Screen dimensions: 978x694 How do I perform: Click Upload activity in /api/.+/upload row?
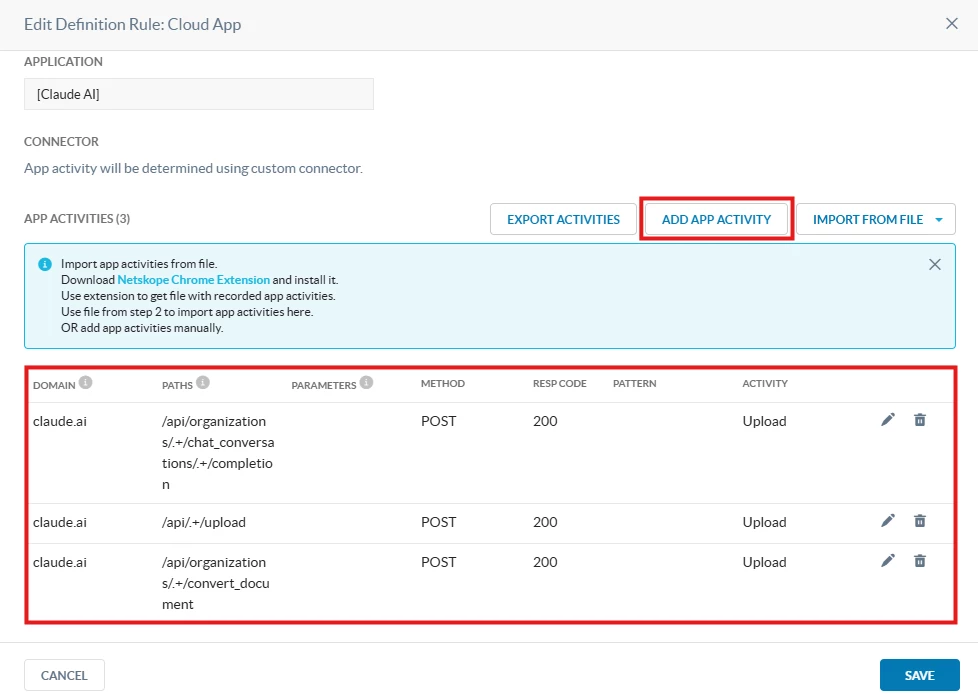point(764,523)
